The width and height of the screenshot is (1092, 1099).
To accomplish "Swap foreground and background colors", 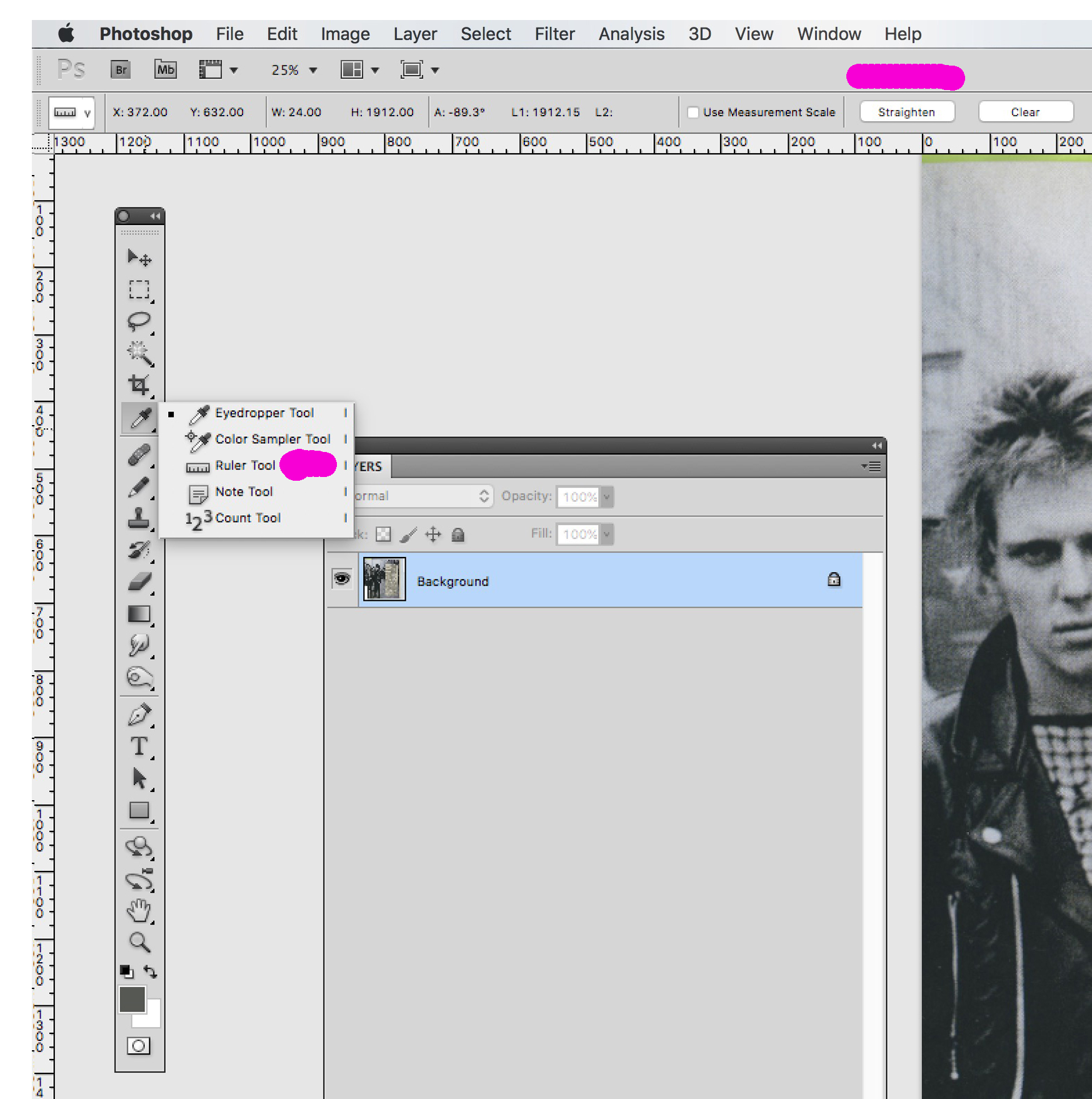I will pyautogui.click(x=151, y=971).
